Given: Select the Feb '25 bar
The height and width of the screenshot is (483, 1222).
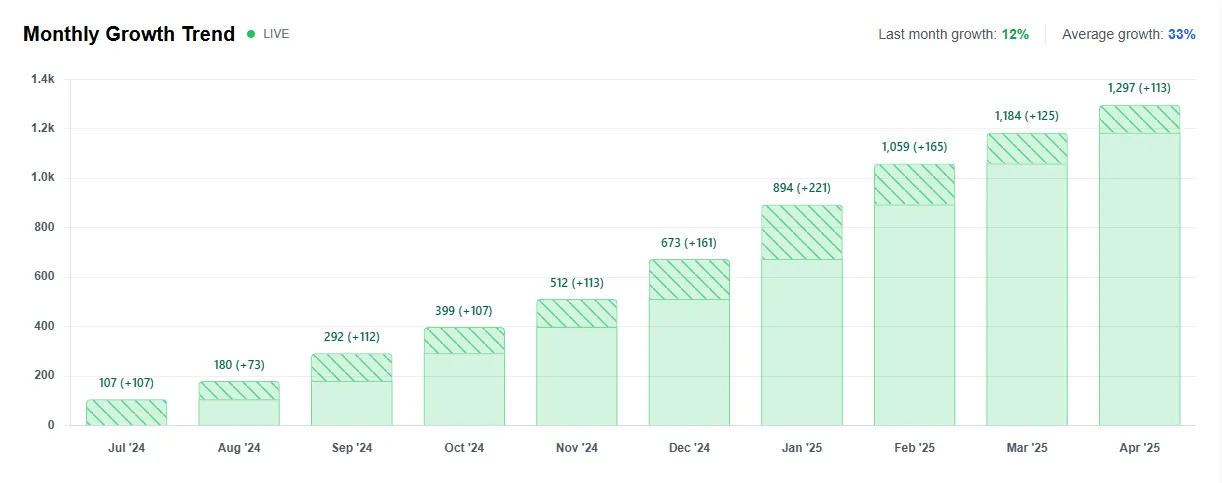Looking at the screenshot, I should click(914, 295).
